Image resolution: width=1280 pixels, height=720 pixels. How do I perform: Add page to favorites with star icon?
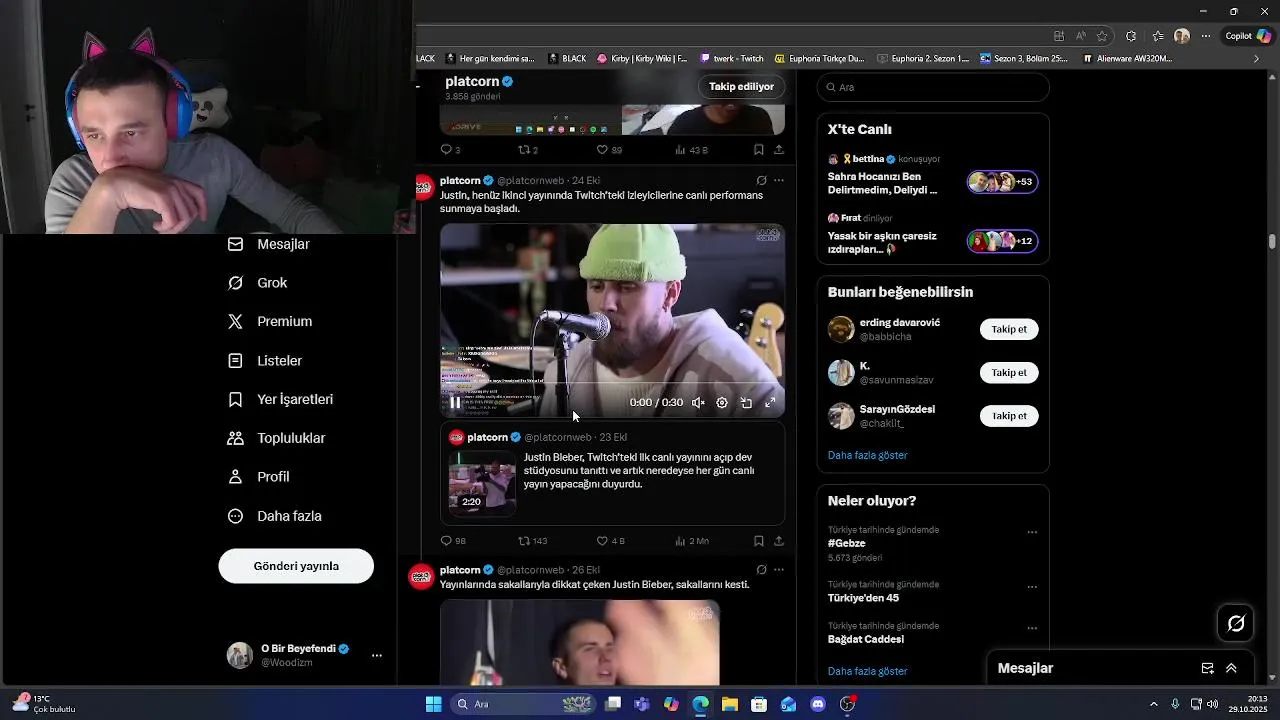1102,36
